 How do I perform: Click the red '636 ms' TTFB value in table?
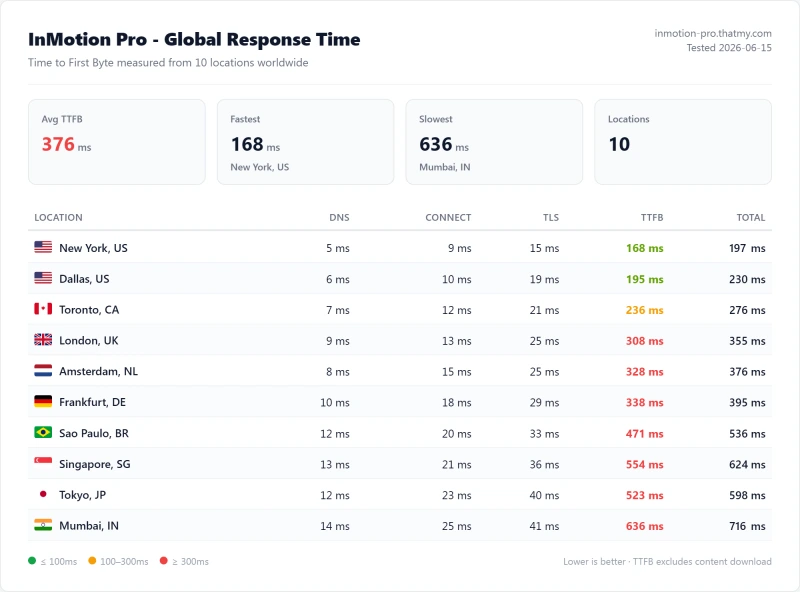(645, 526)
